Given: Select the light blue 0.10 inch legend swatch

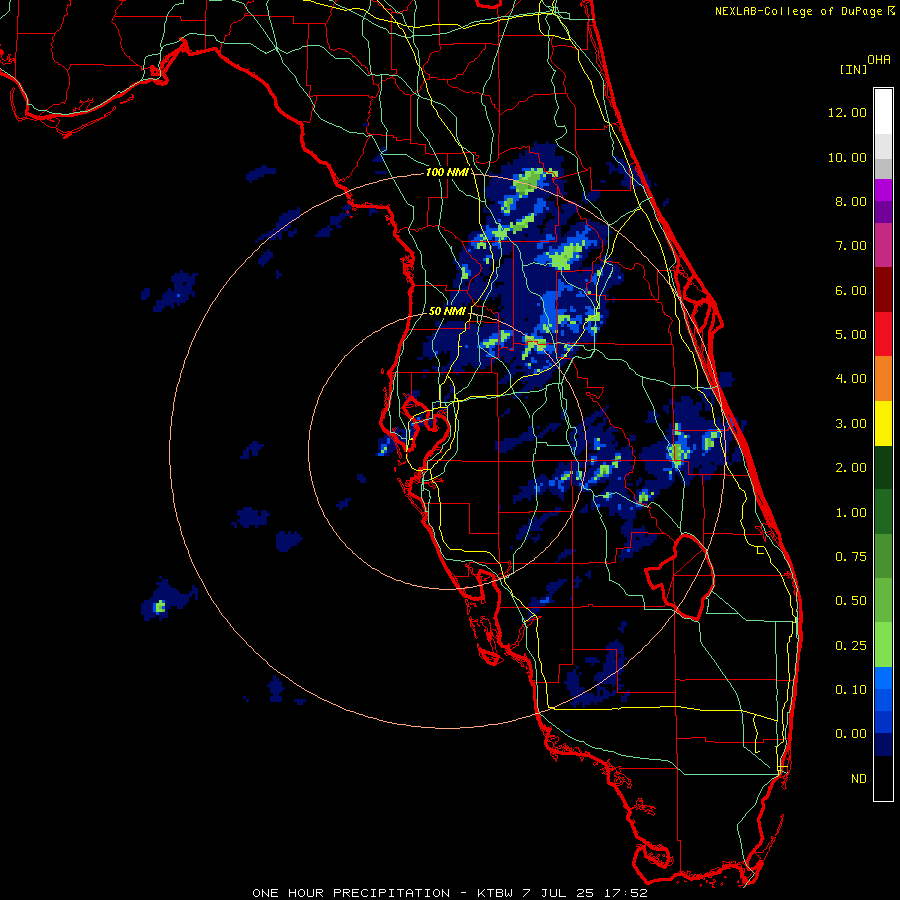Looking at the screenshot, I should [x=883, y=678].
